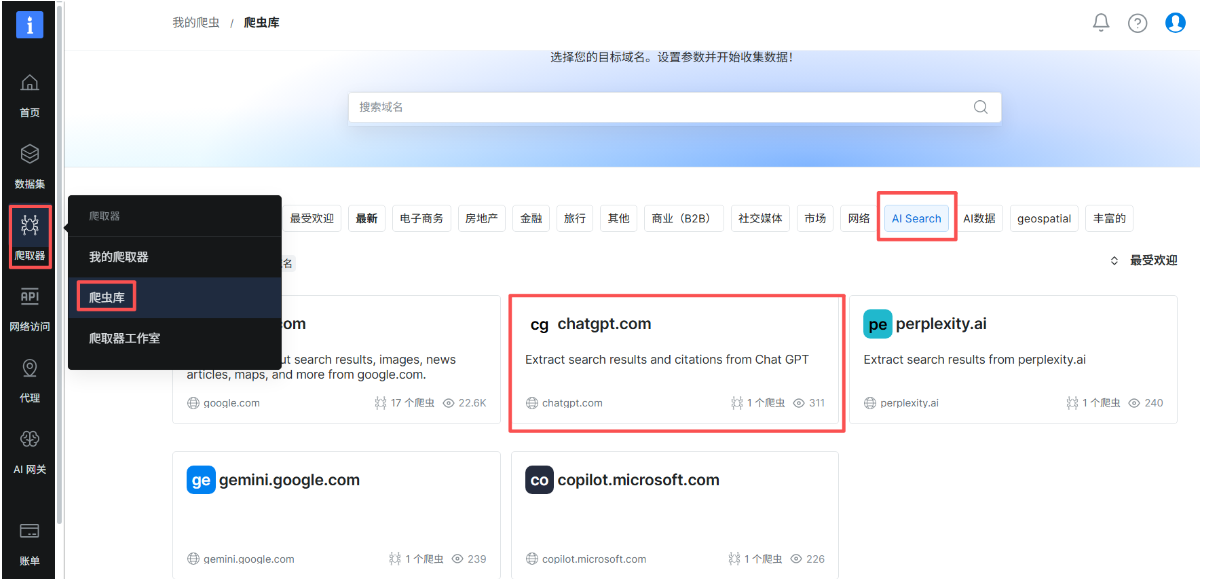1205x584 pixels.
Task: Click the 311 views count
Action: tap(817, 403)
